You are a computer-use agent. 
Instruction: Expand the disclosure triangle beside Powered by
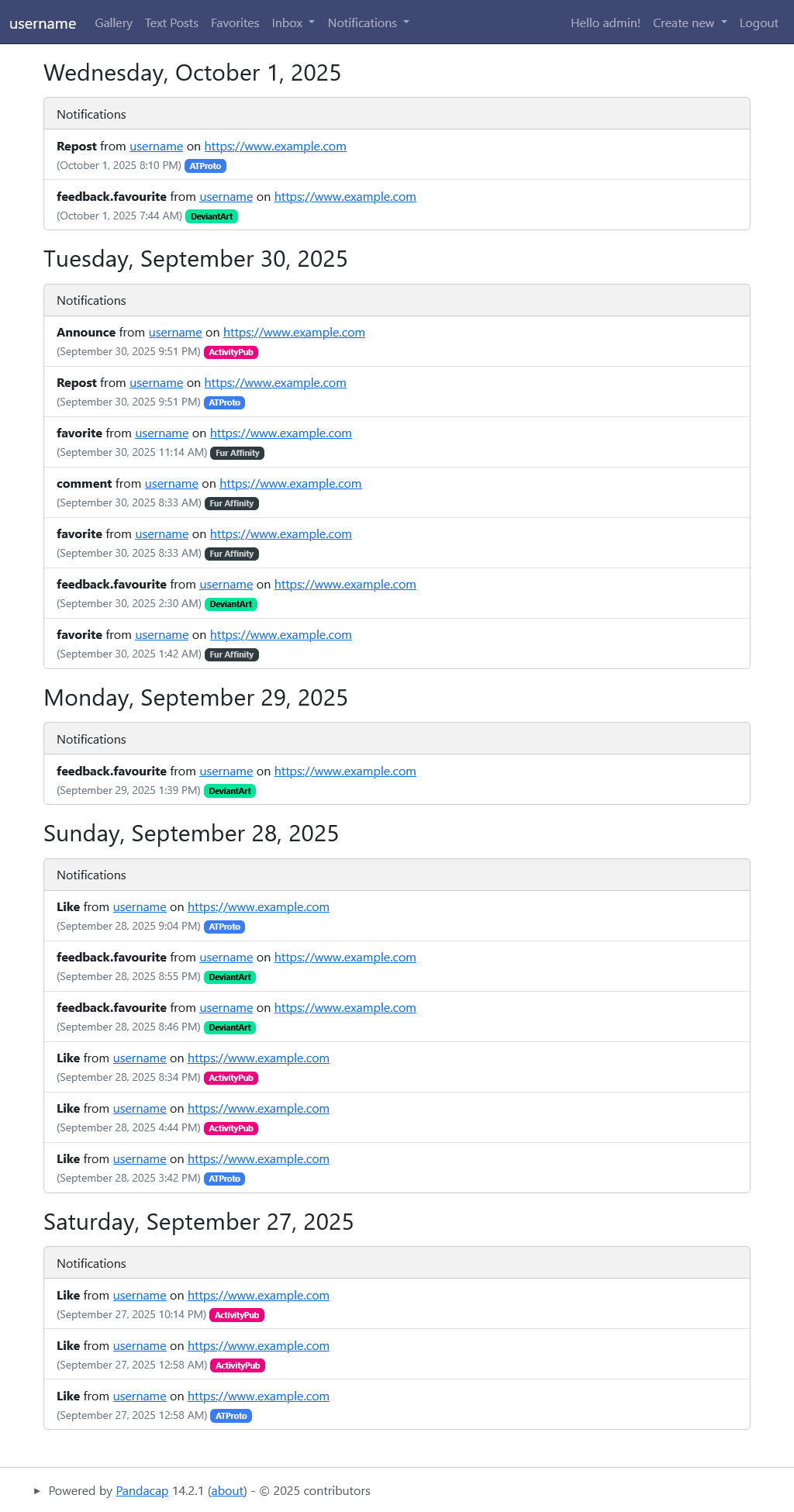pyautogui.click(x=37, y=1490)
